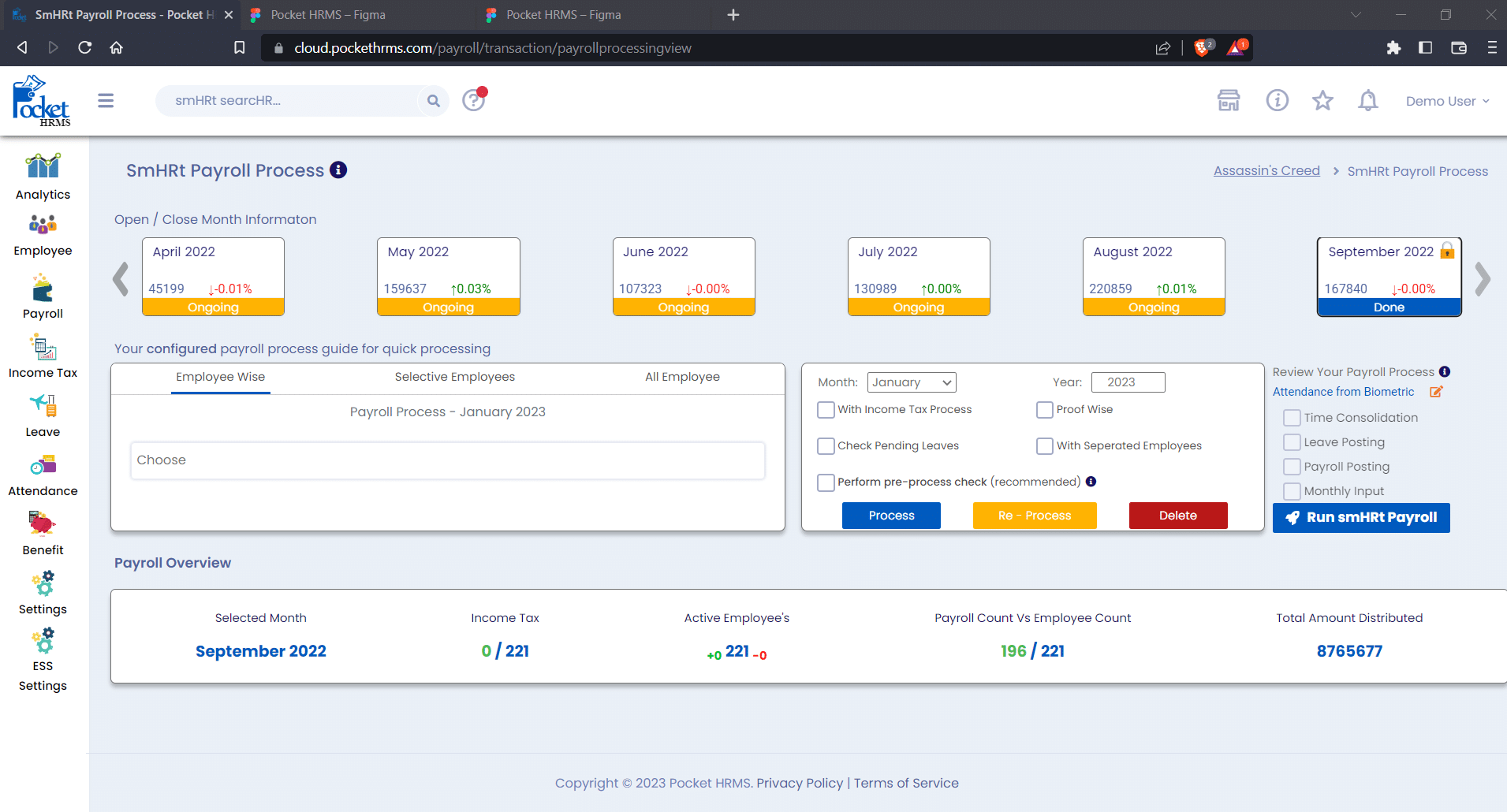Toggle the hamburger menu icon
Viewport: 1507px width, 812px height.
coord(106,101)
